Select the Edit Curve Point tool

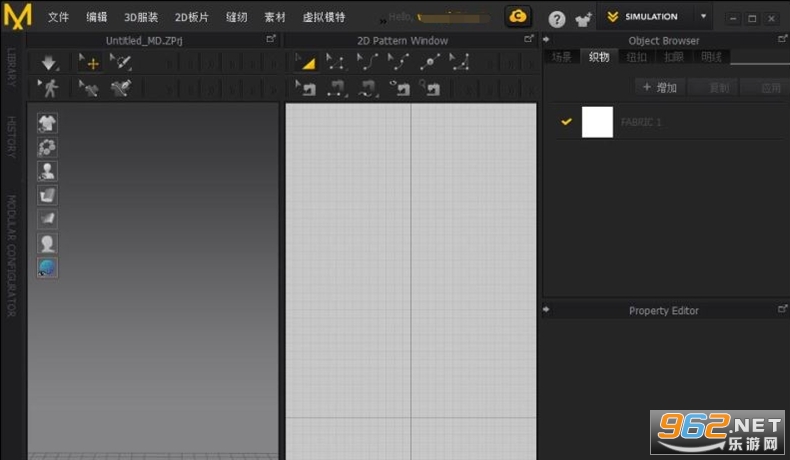click(399, 62)
